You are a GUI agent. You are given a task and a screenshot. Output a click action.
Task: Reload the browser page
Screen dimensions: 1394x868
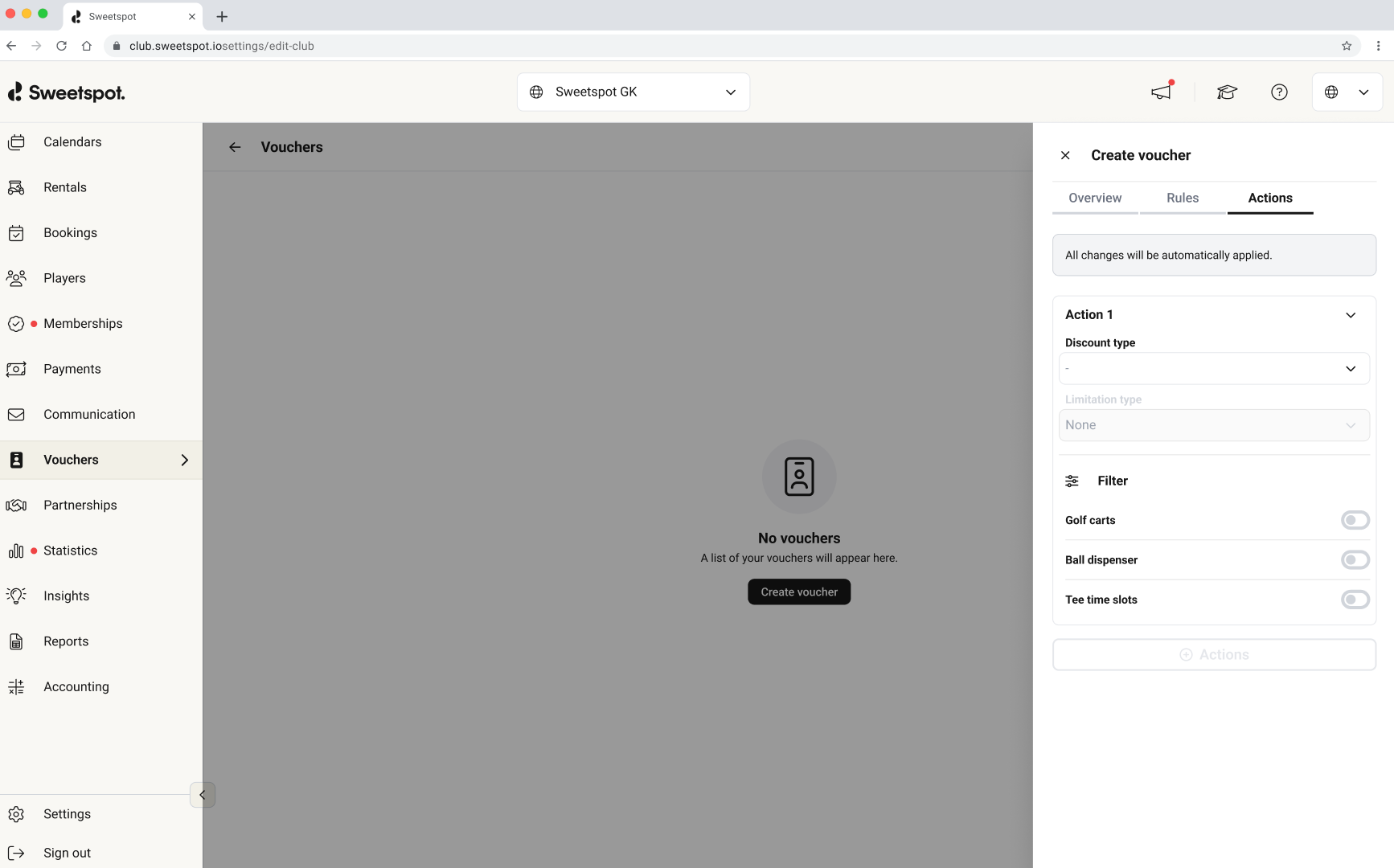(x=62, y=46)
